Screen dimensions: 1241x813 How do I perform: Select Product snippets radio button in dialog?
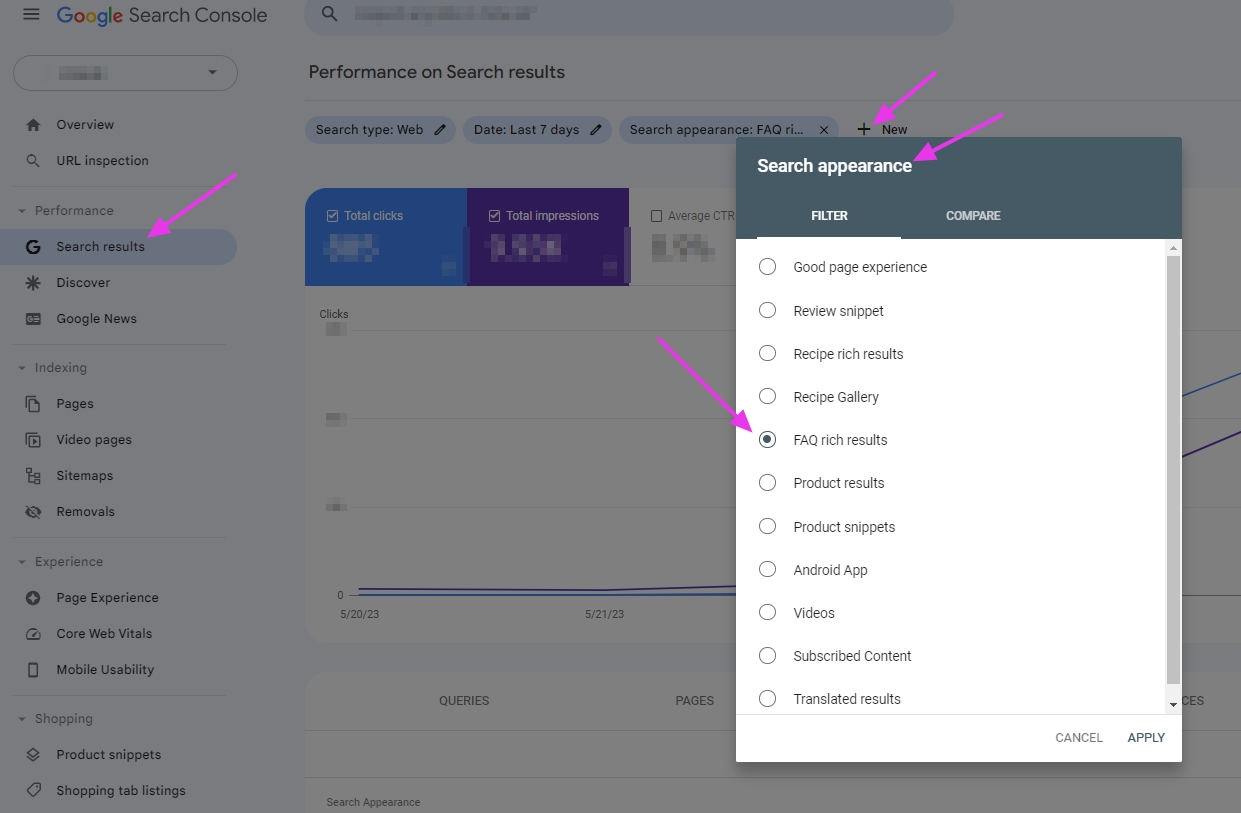click(767, 526)
